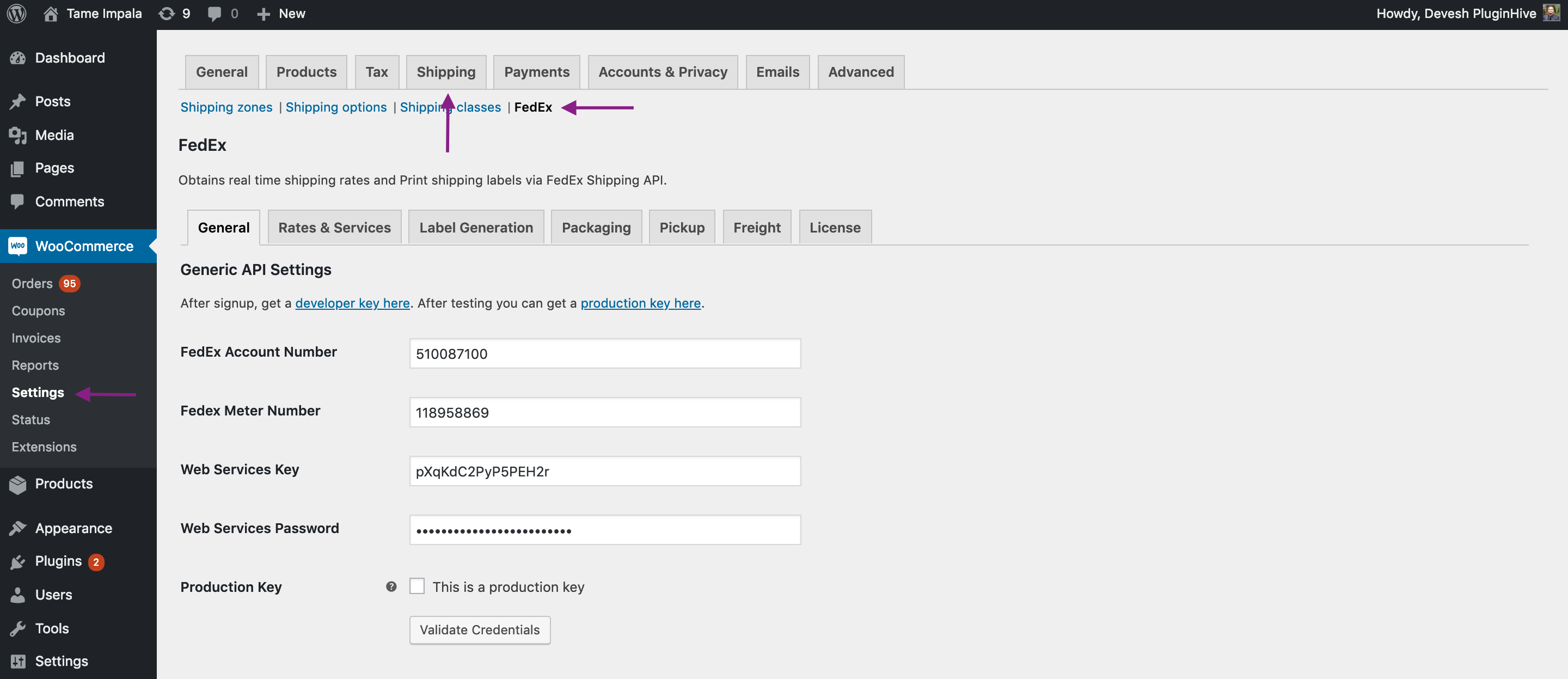Click the WordPress logo icon
1568x679 pixels.
[17, 13]
